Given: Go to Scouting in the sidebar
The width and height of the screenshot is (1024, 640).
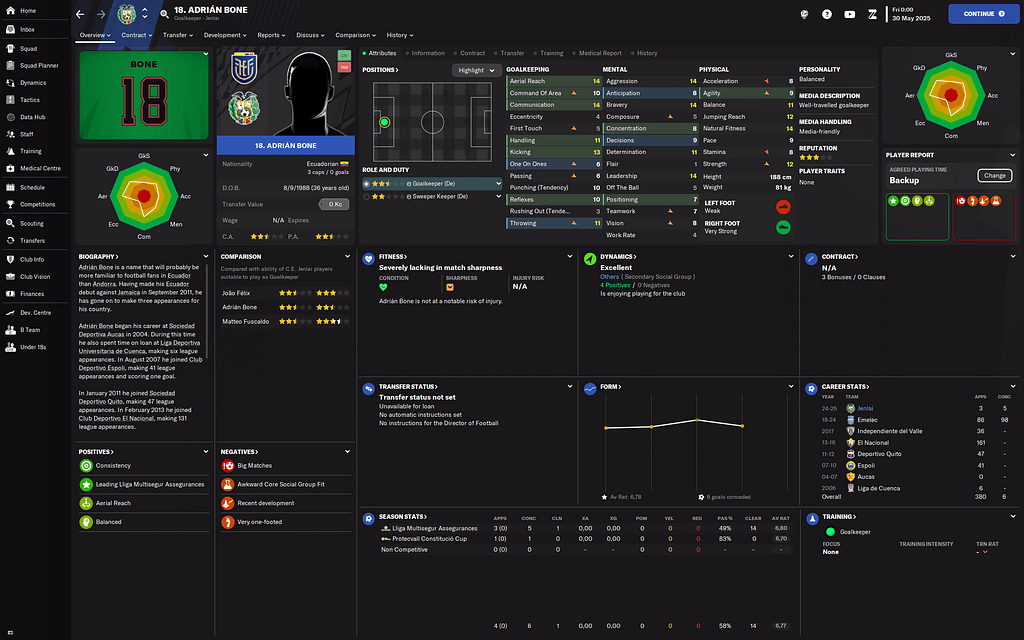Looking at the screenshot, I should (31, 223).
